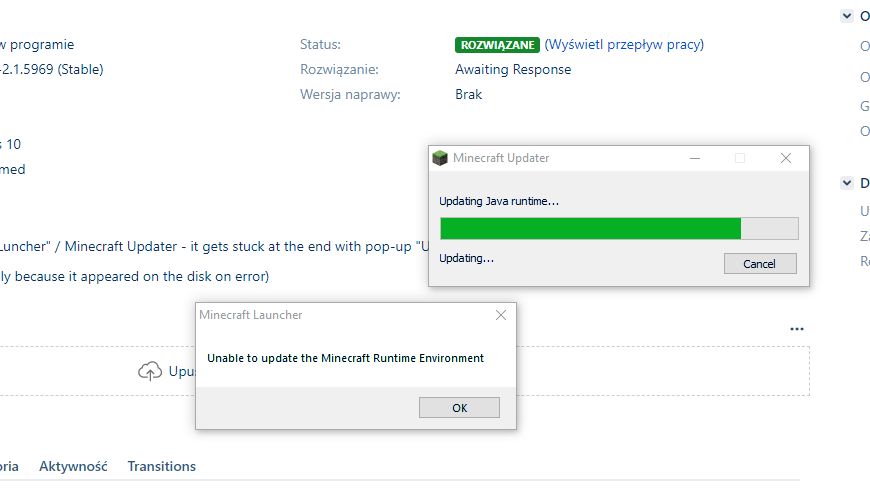Screen dimensions: 870x494
Task: Click the Wersja naprawy: field label
Action: coord(350,94)
